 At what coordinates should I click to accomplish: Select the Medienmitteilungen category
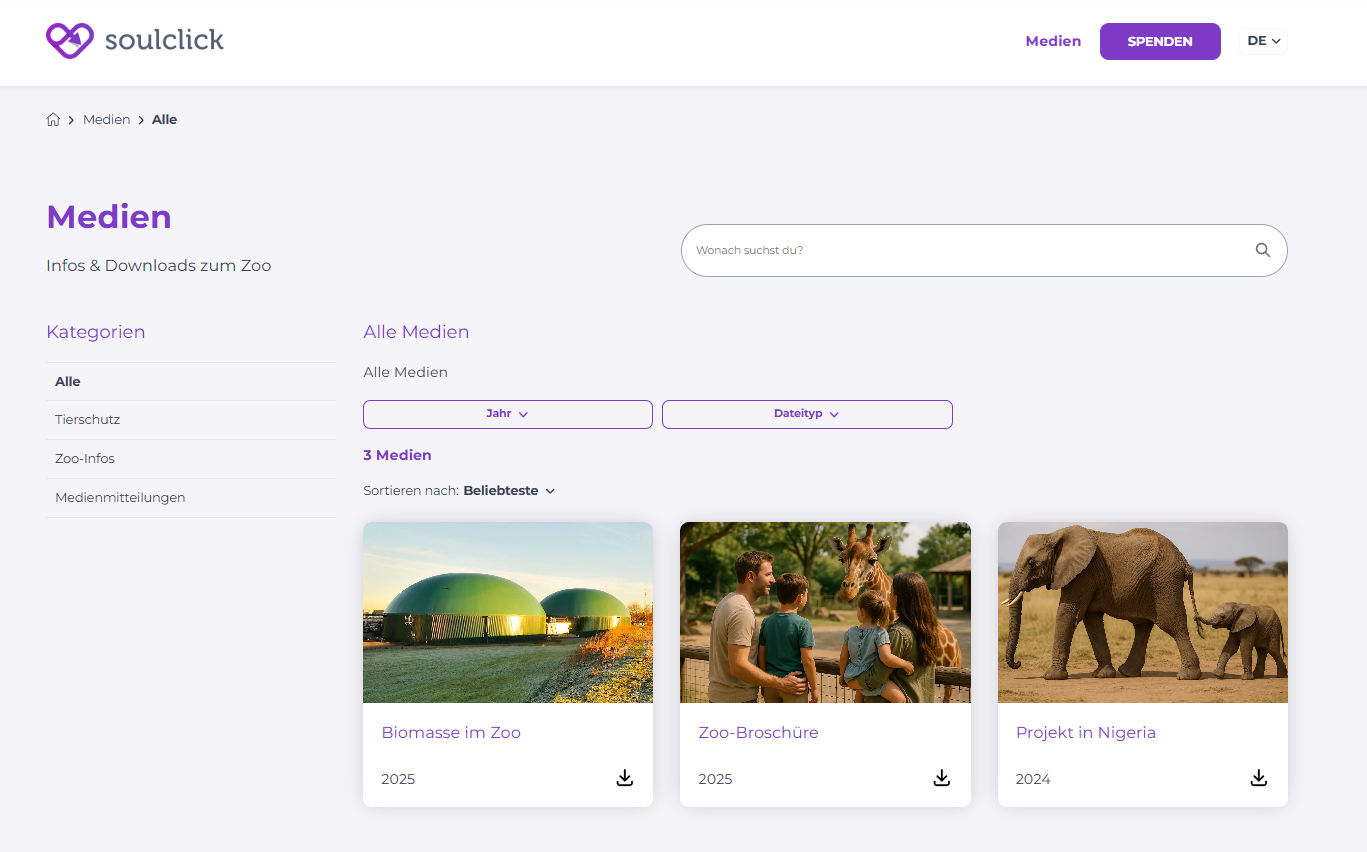coord(191,498)
